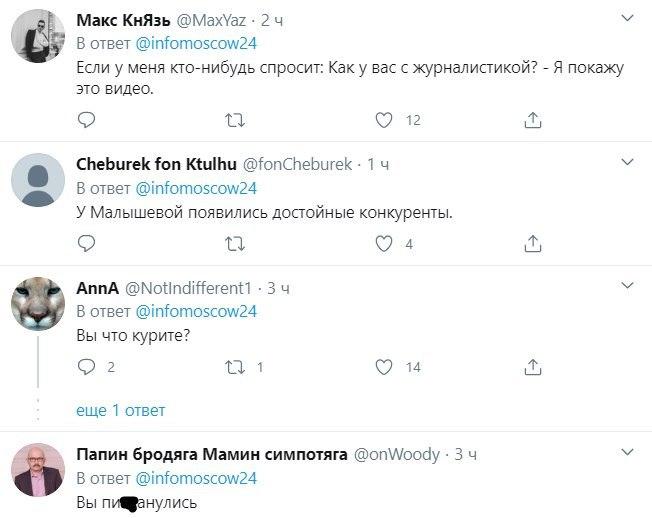The image size is (652, 518).
Task: Share Cheburek fon Ktulhu's tweet
Action: tap(533, 243)
